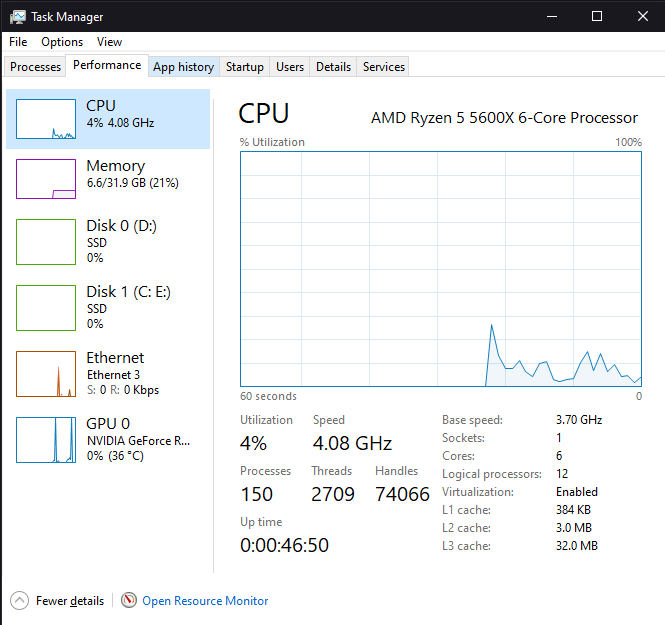Collapse view with Fewer details arrow

[20, 601]
